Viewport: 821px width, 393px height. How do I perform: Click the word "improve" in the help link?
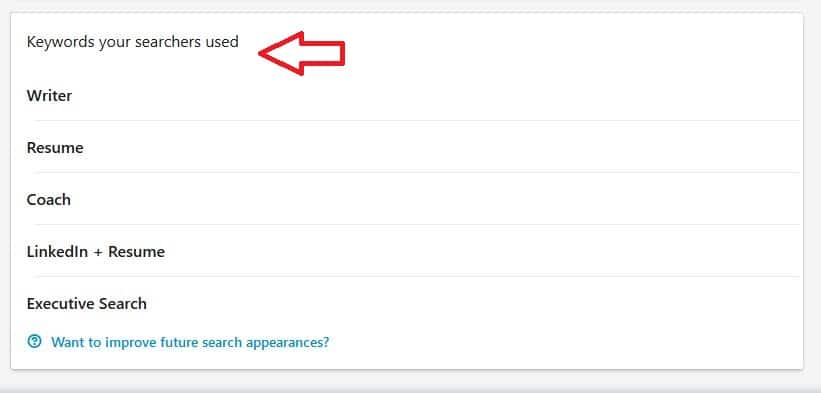[125, 343]
